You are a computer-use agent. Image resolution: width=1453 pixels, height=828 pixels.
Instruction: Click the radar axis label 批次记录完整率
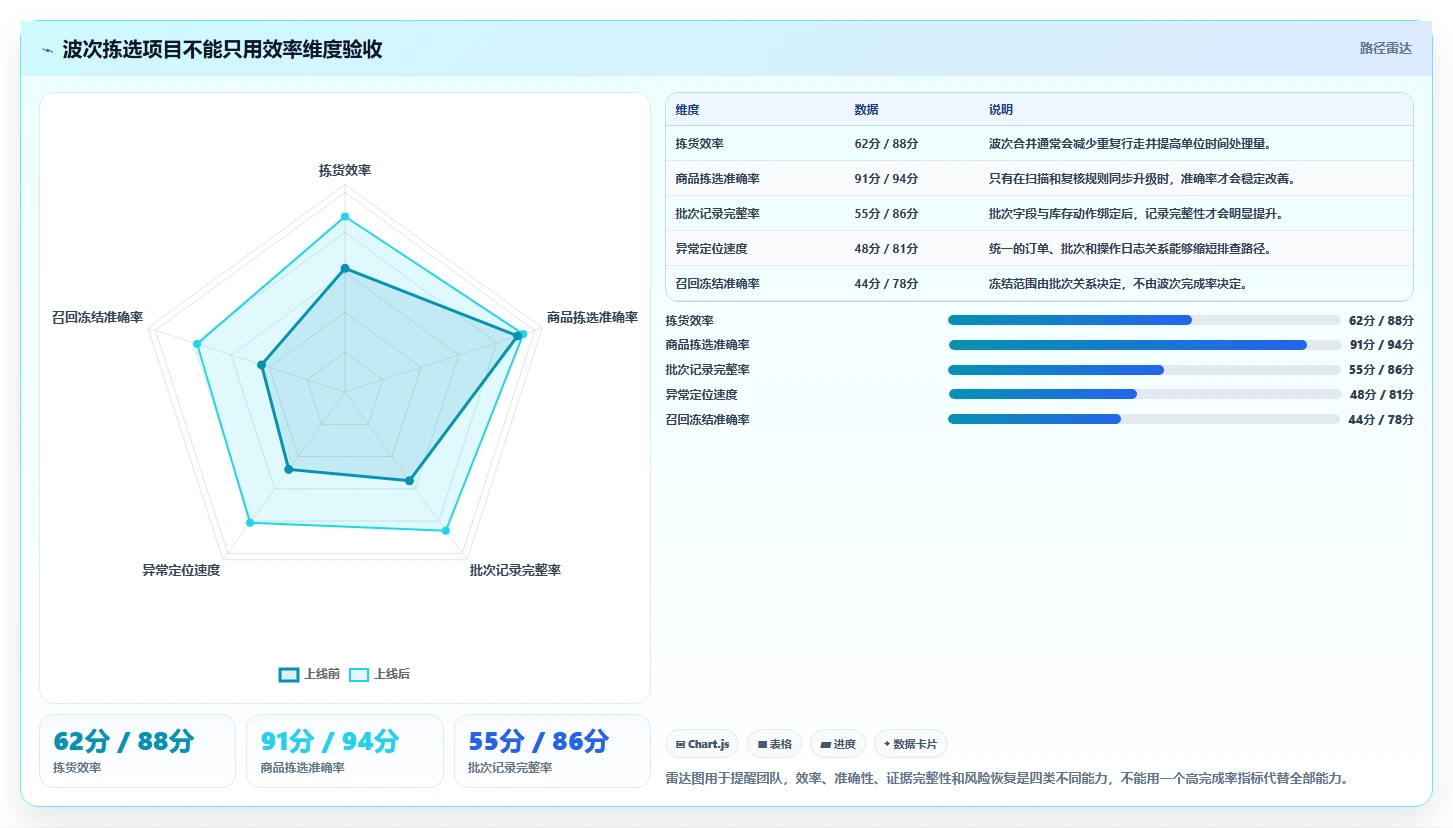tap(515, 570)
